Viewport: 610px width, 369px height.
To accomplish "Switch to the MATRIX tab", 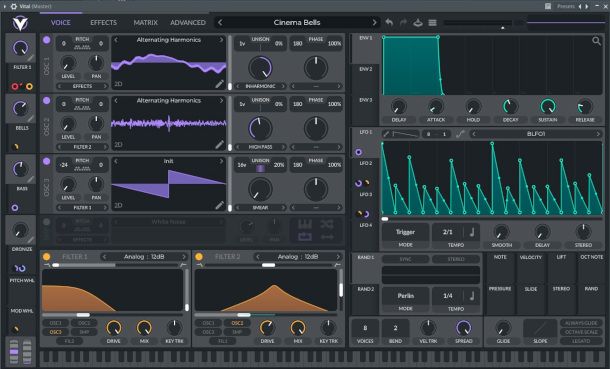I will click(x=145, y=23).
